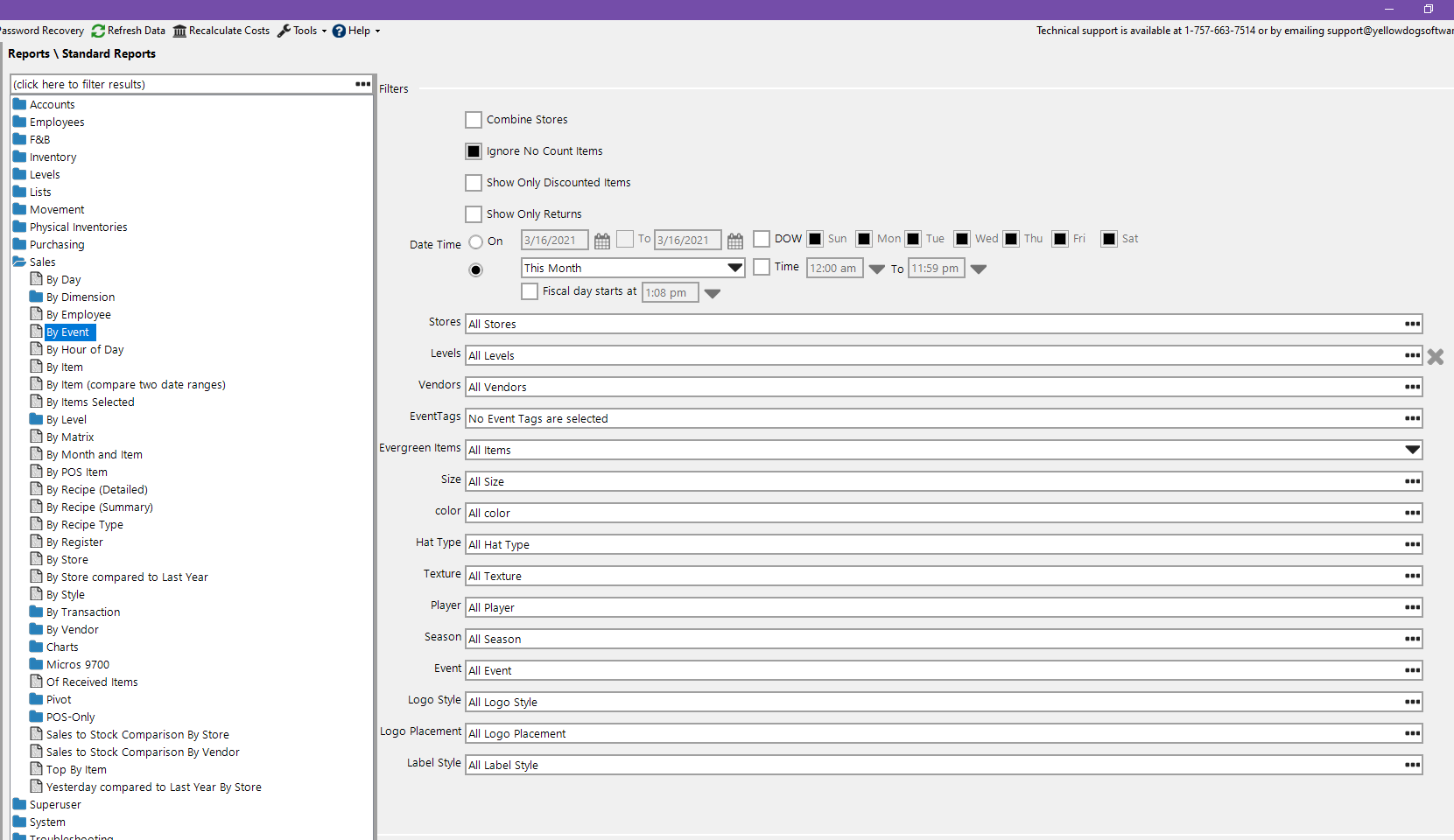Click the start date field 3/16/2021
This screenshot has width=1454, height=840.
point(555,240)
